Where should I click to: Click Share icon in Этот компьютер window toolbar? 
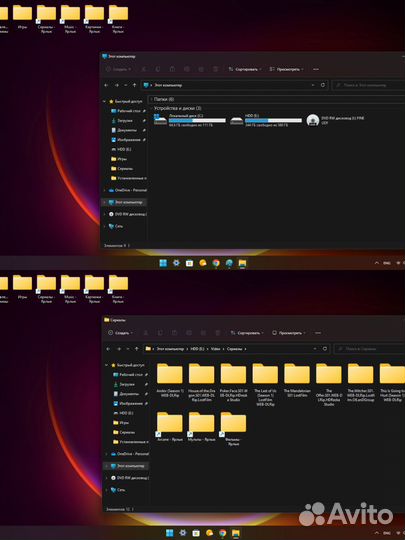tap(201, 69)
